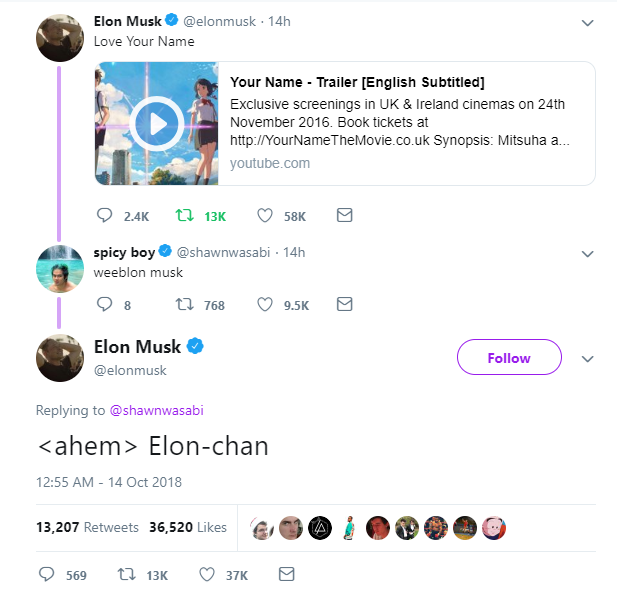Click the reply icon on Love Your Name tweet
617x603 pixels.
[104, 215]
